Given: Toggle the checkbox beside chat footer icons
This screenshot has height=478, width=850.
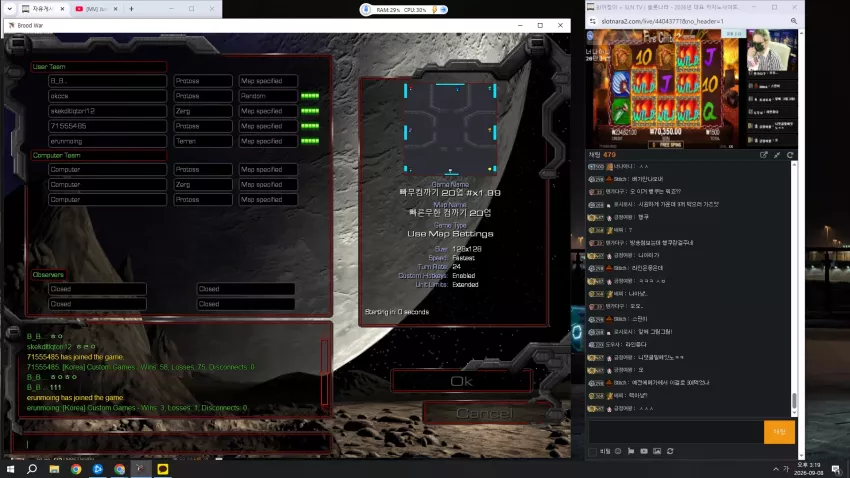Looking at the screenshot, I should click(593, 451).
